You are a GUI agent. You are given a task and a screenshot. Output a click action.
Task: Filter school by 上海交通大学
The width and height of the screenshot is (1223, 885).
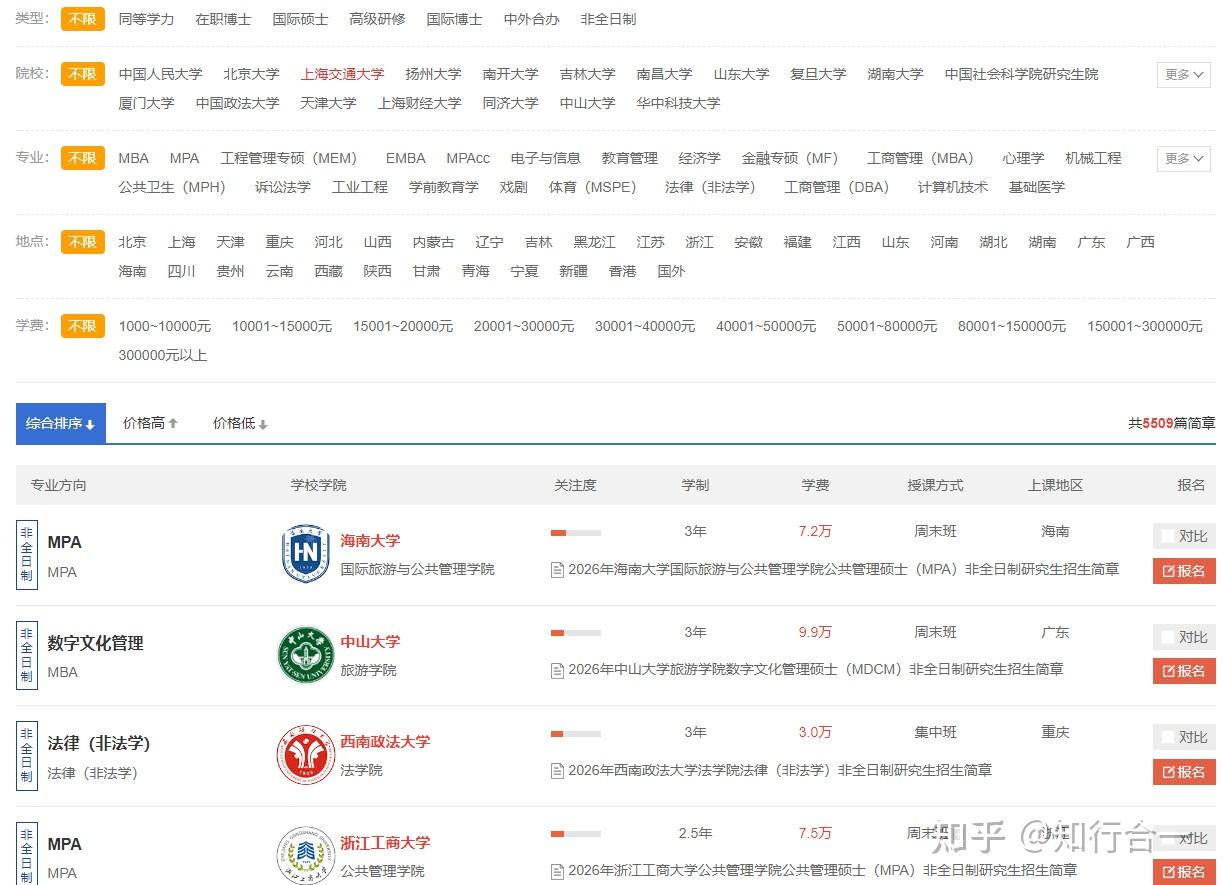[342, 74]
